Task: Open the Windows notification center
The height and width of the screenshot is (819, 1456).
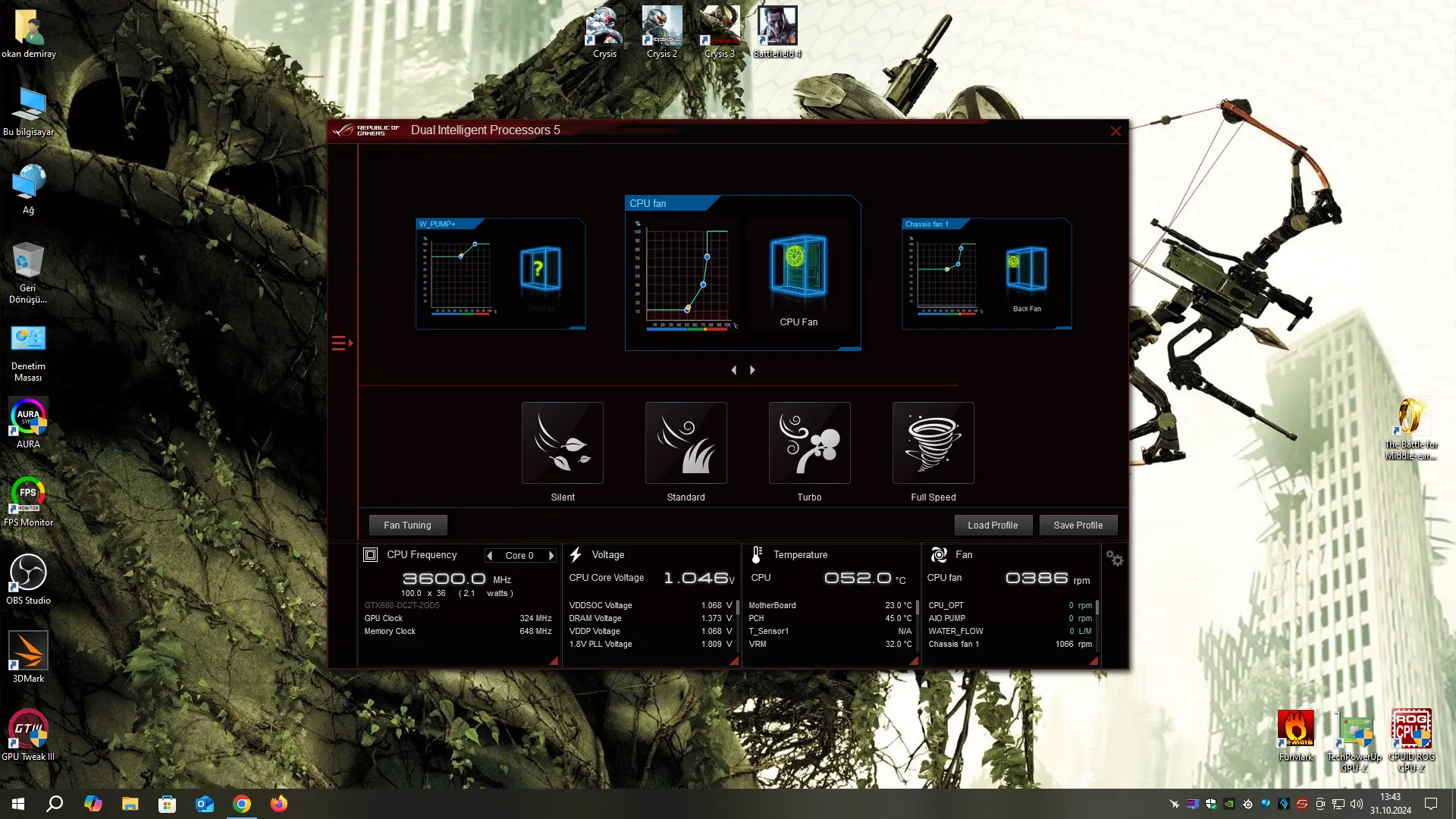Action: coord(1431,804)
